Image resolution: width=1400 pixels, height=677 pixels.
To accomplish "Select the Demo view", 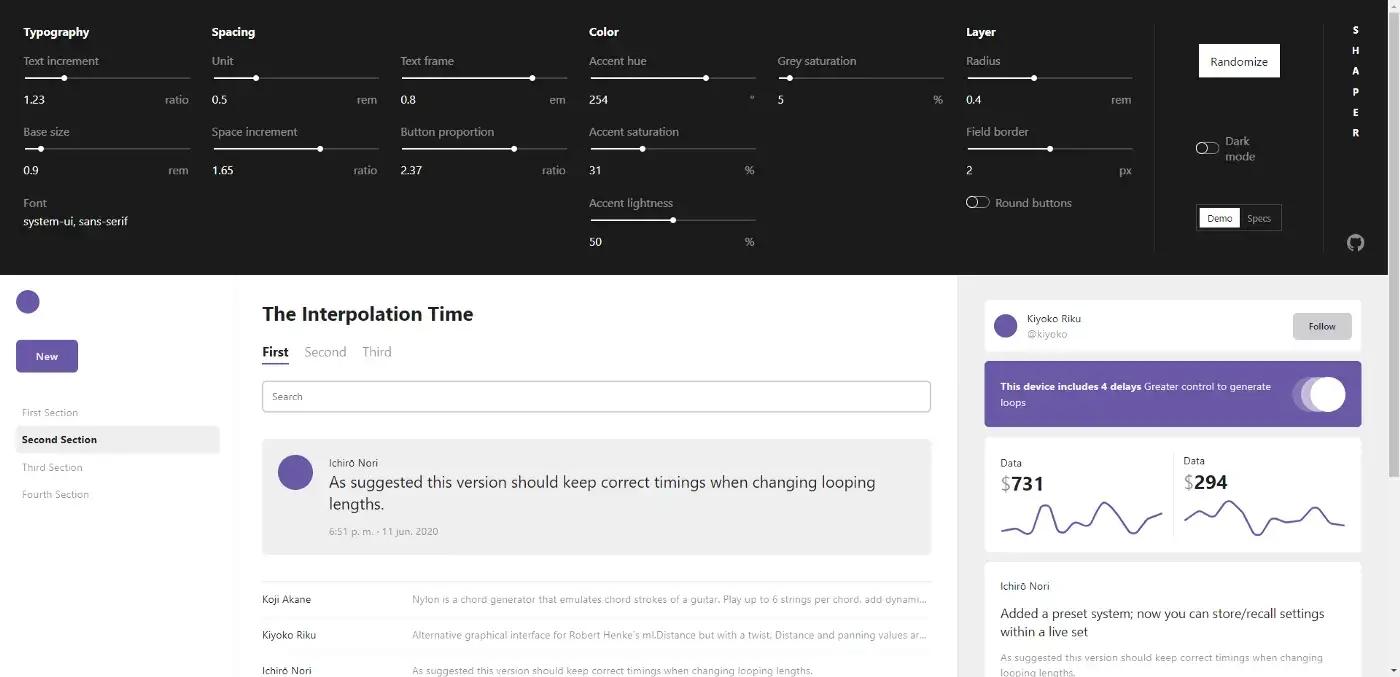I will 1219,218.
